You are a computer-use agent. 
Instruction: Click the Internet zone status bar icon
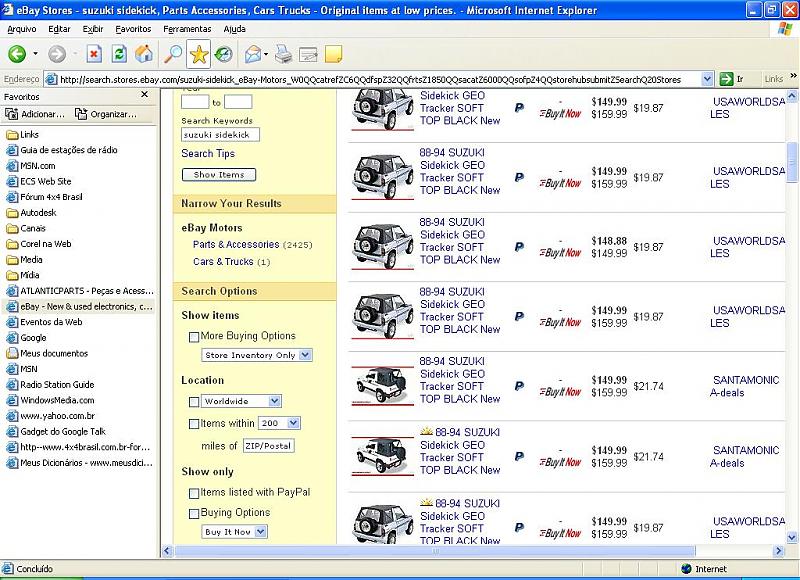[x=686, y=569]
